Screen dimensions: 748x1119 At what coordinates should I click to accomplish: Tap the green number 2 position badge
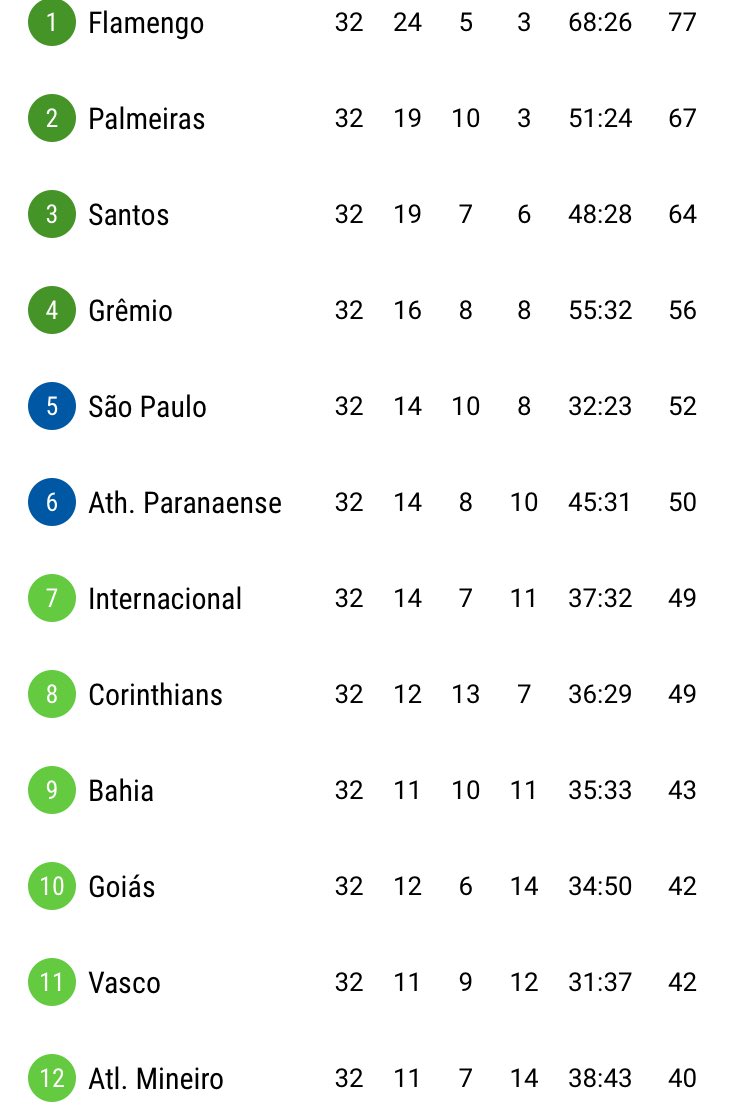[52, 118]
